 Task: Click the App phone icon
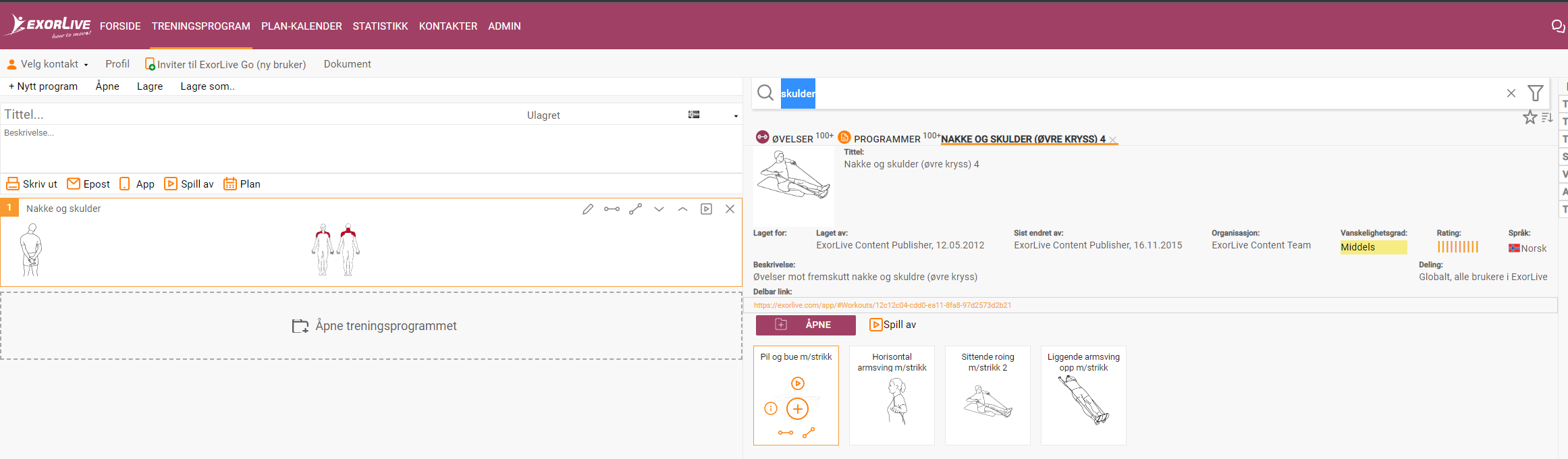(125, 184)
